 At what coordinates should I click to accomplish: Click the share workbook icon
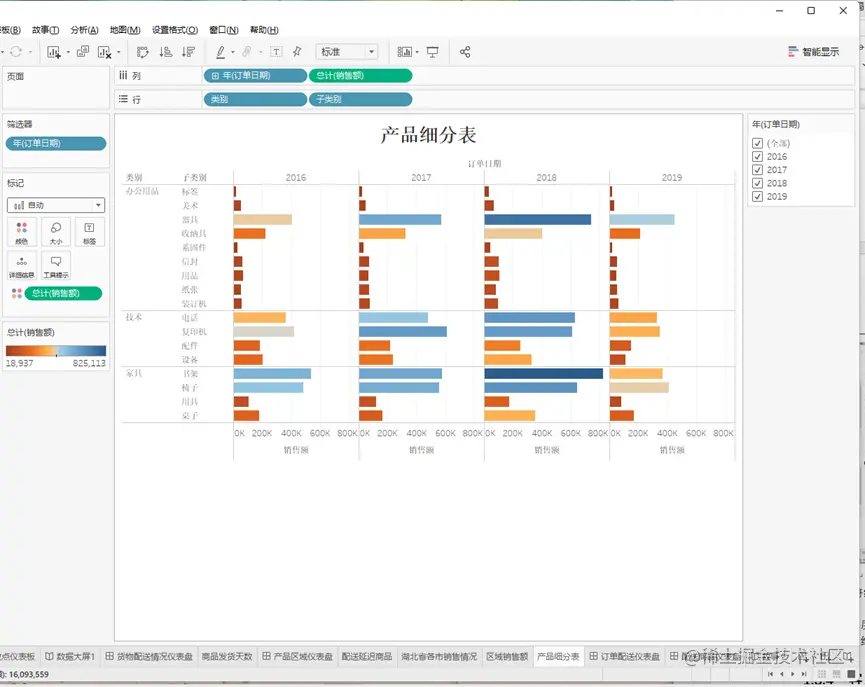[x=465, y=52]
